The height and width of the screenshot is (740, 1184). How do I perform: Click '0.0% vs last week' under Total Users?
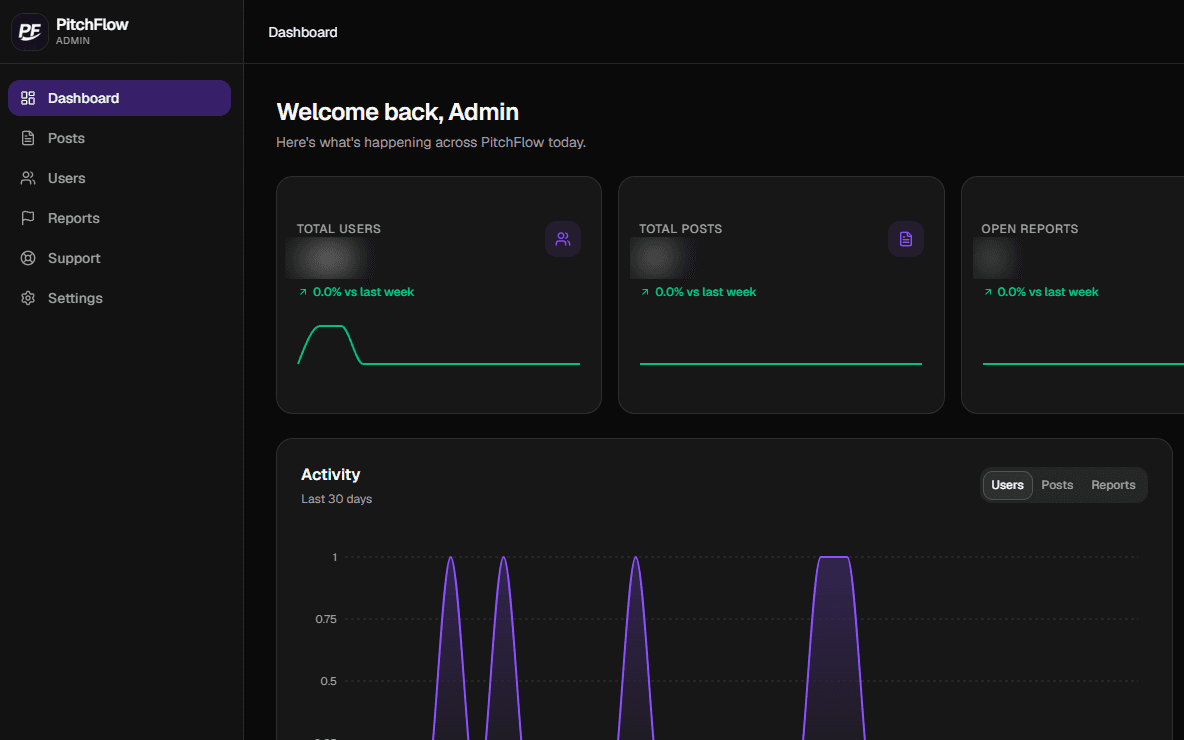363,292
